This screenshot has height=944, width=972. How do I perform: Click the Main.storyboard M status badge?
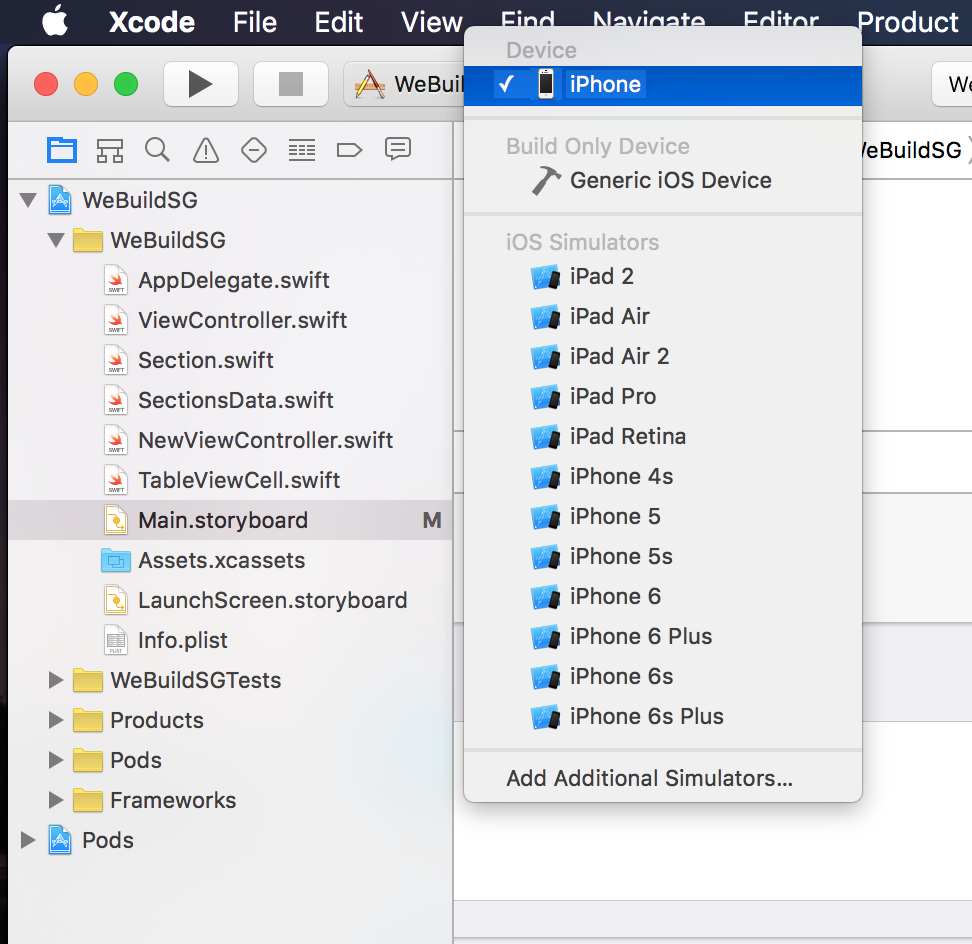pos(432,520)
